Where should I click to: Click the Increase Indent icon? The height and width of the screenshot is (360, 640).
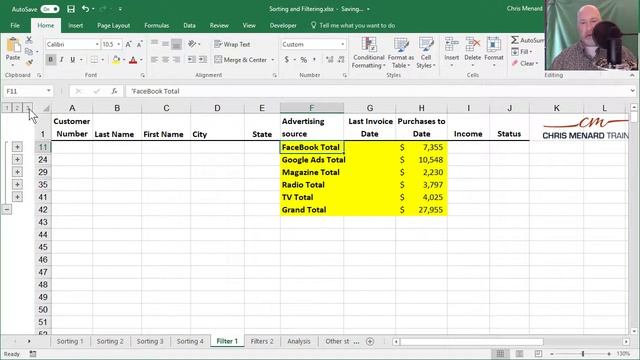pos(203,60)
